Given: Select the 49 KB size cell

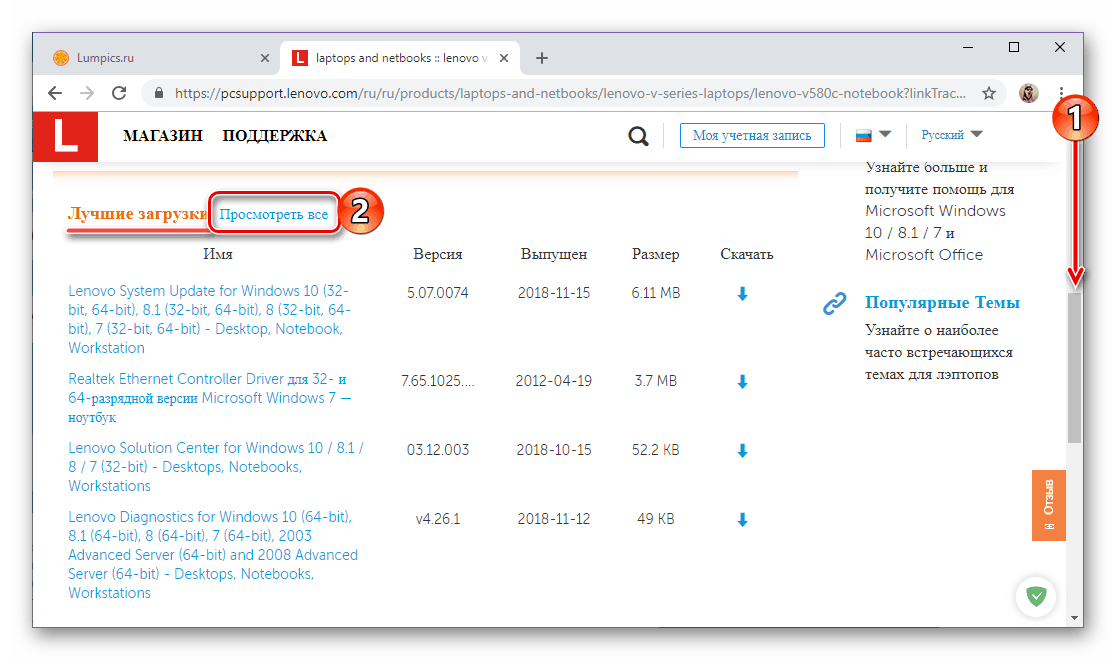Looking at the screenshot, I should pos(656,519).
